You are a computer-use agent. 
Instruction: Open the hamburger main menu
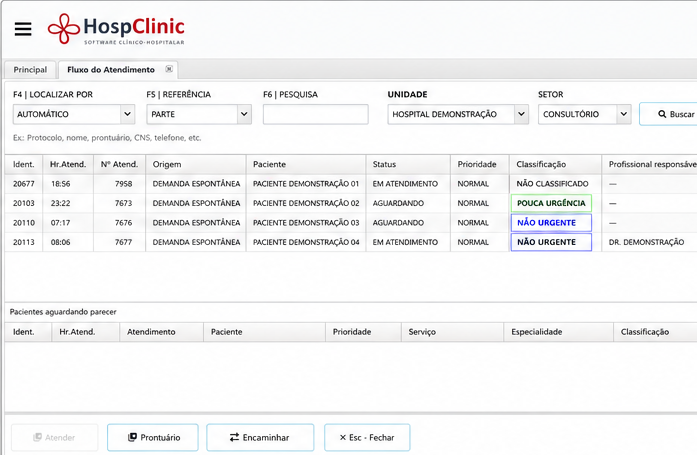[x=23, y=29]
